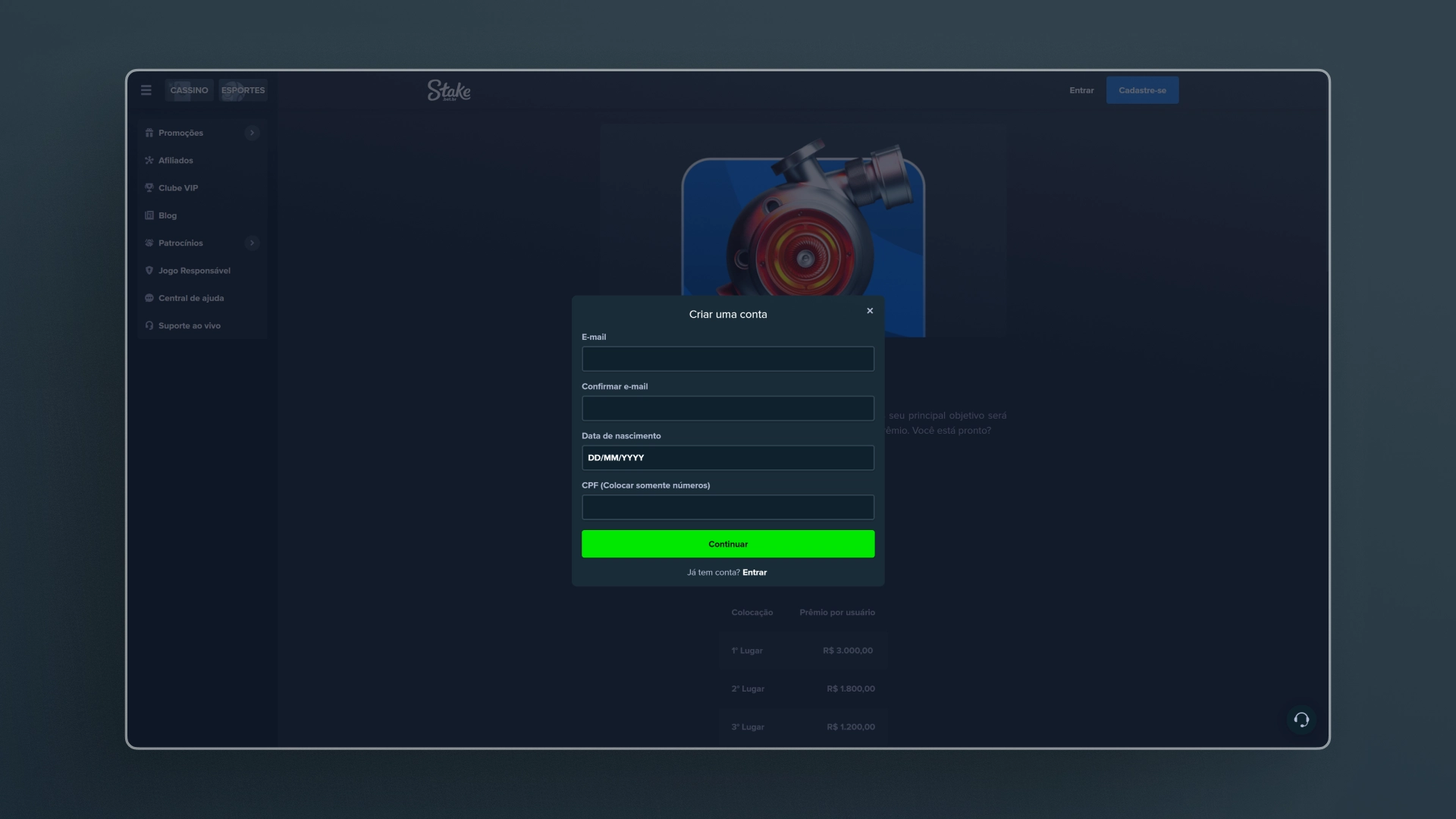
Task: Click the Cadastre-se button in header
Action: coord(1142,90)
